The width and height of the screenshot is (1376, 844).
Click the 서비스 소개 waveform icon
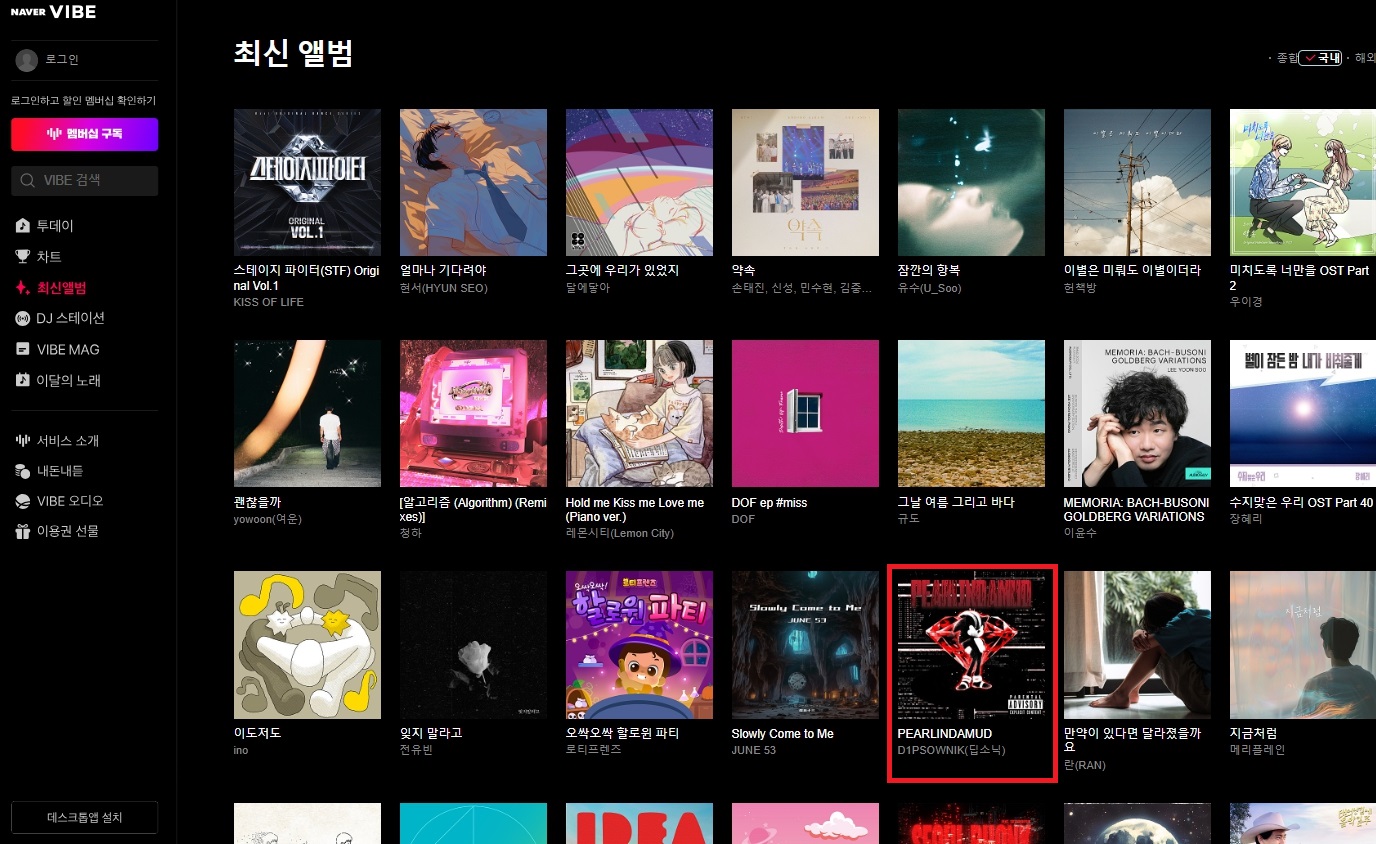pos(23,441)
